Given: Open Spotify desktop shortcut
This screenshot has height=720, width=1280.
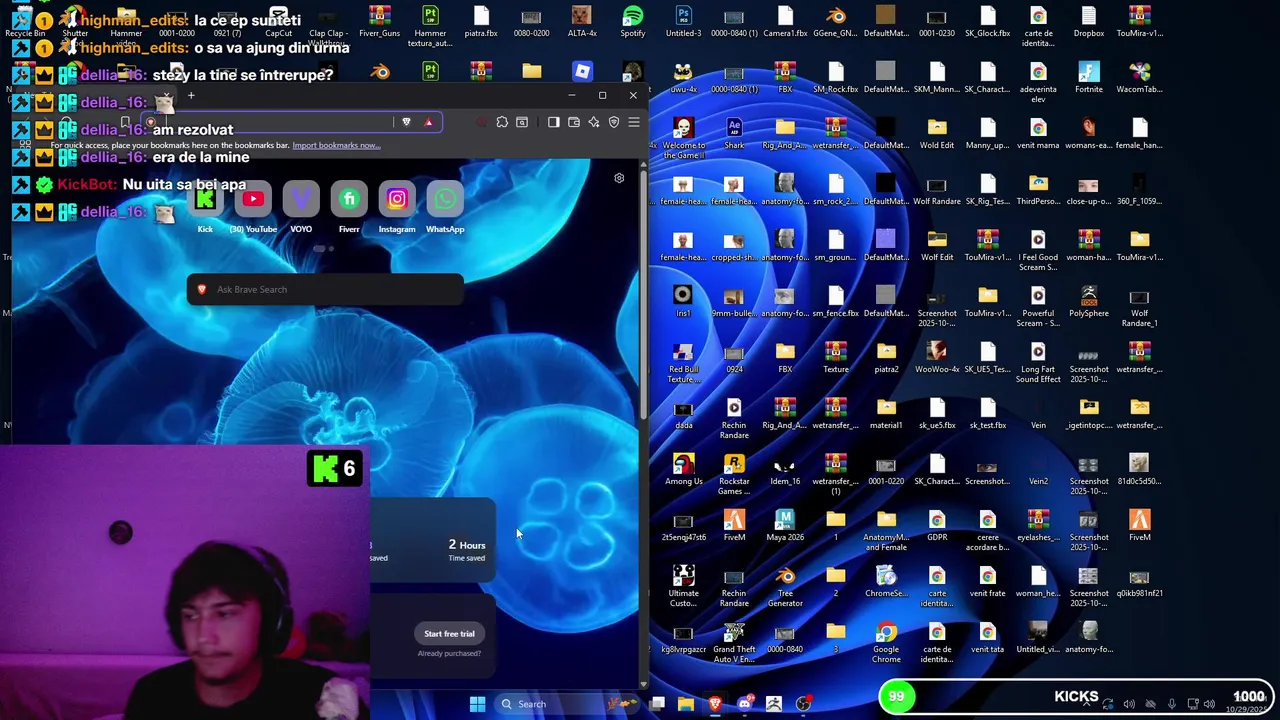Looking at the screenshot, I should (633, 22).
